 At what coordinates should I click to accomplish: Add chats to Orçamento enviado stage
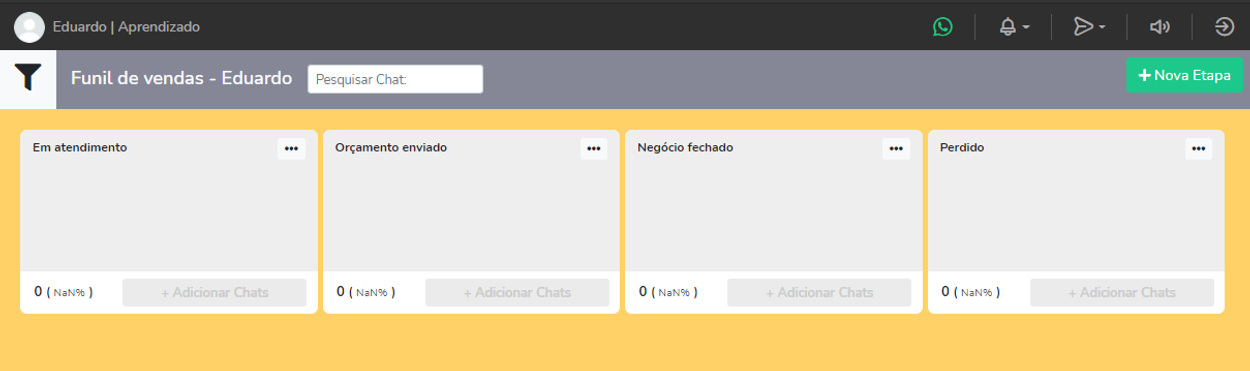point(517,292)
